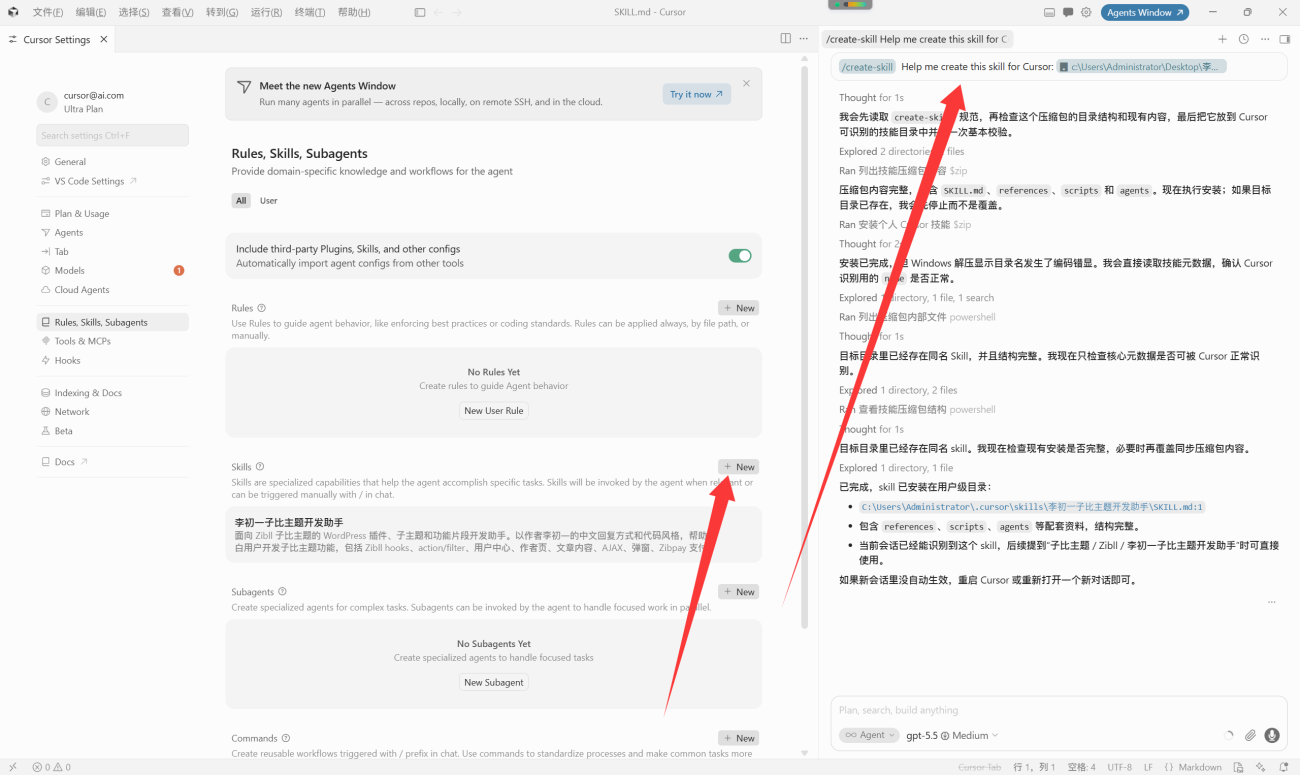Open the panel layout icon beside the chat bubble
This screenshot has width=1300, height=775.
coord(1049,12)
